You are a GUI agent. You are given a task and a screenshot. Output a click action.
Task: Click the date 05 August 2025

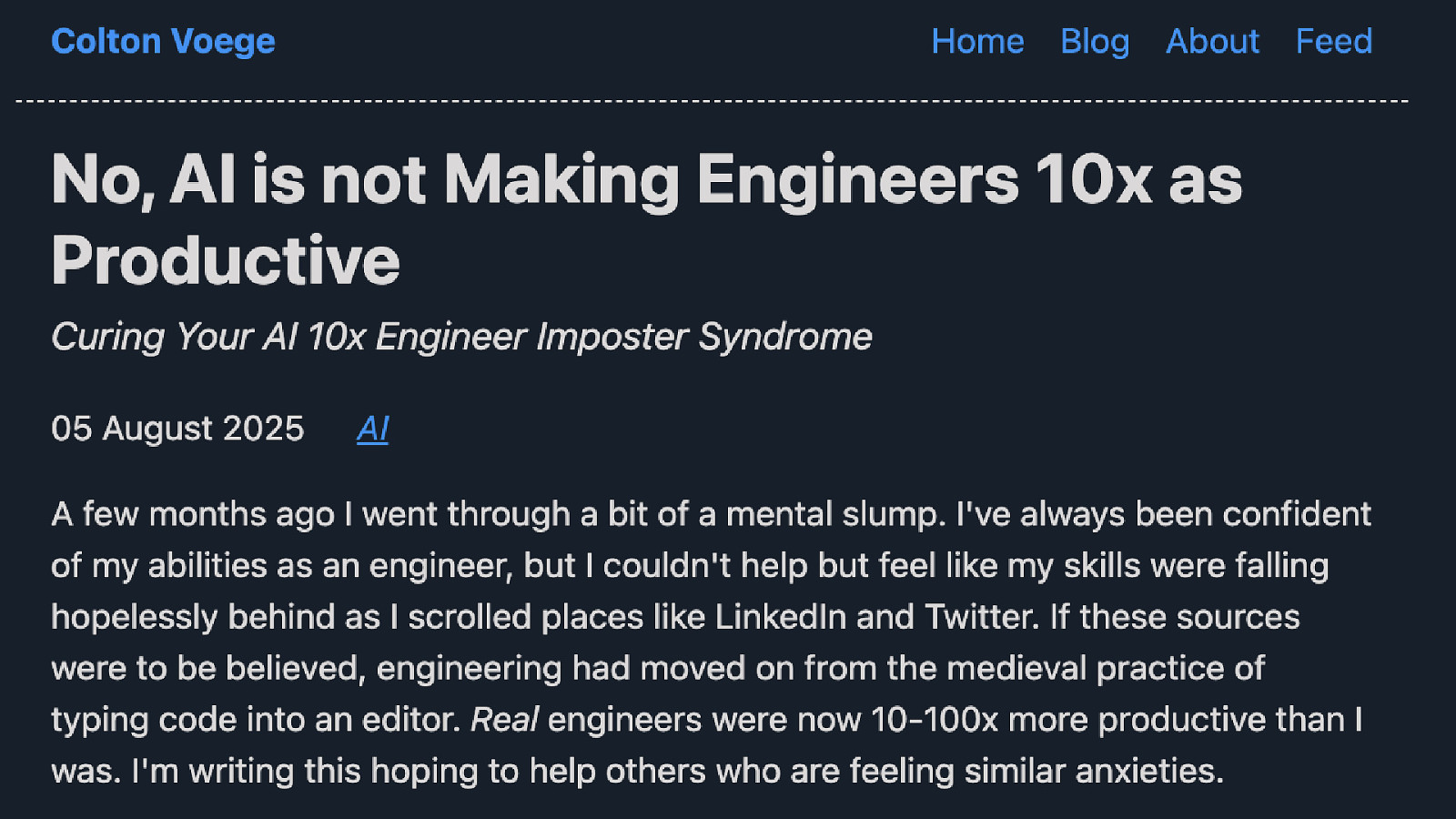pyautogui.click(x=177, y=429)
